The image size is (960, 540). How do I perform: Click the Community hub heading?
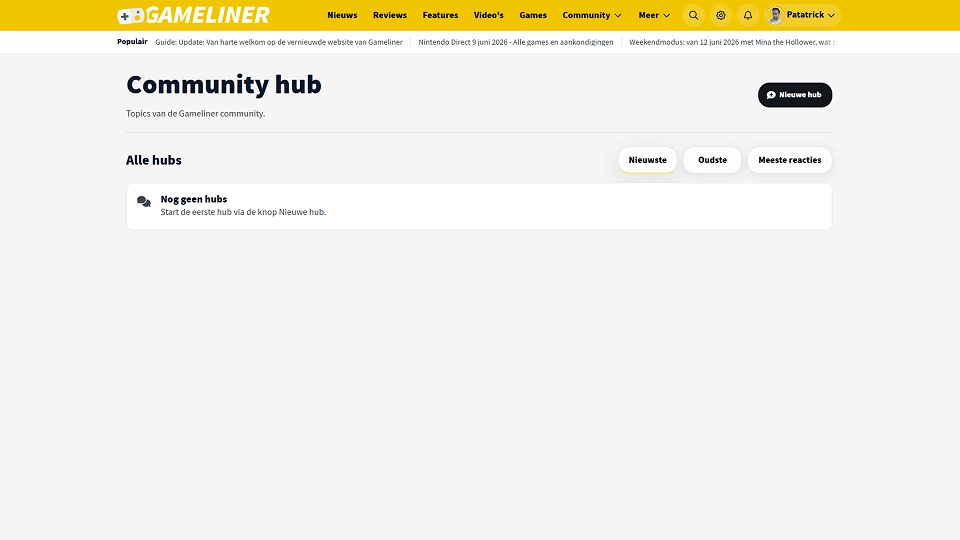[x=223, y=85]
